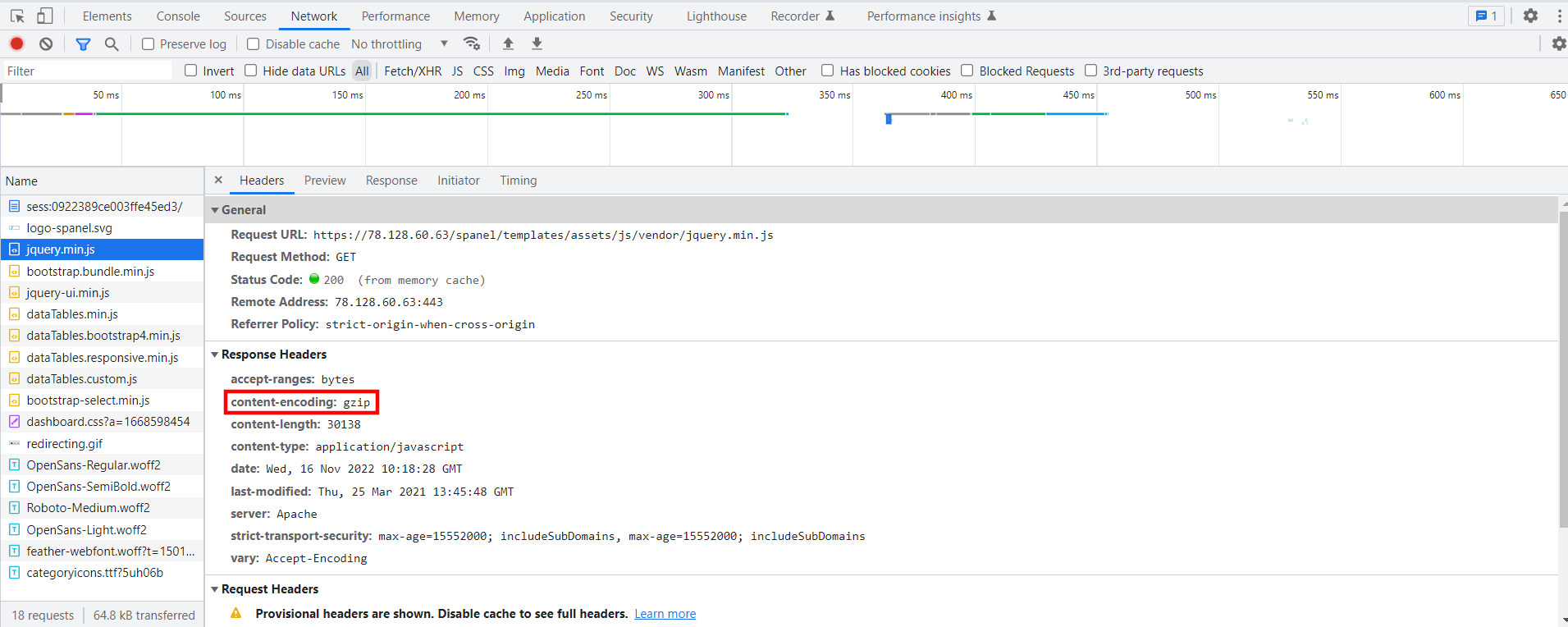This screenshot has height=627, width=1568.
Task: Click the Learn more link
Action: tap(665, 614)
